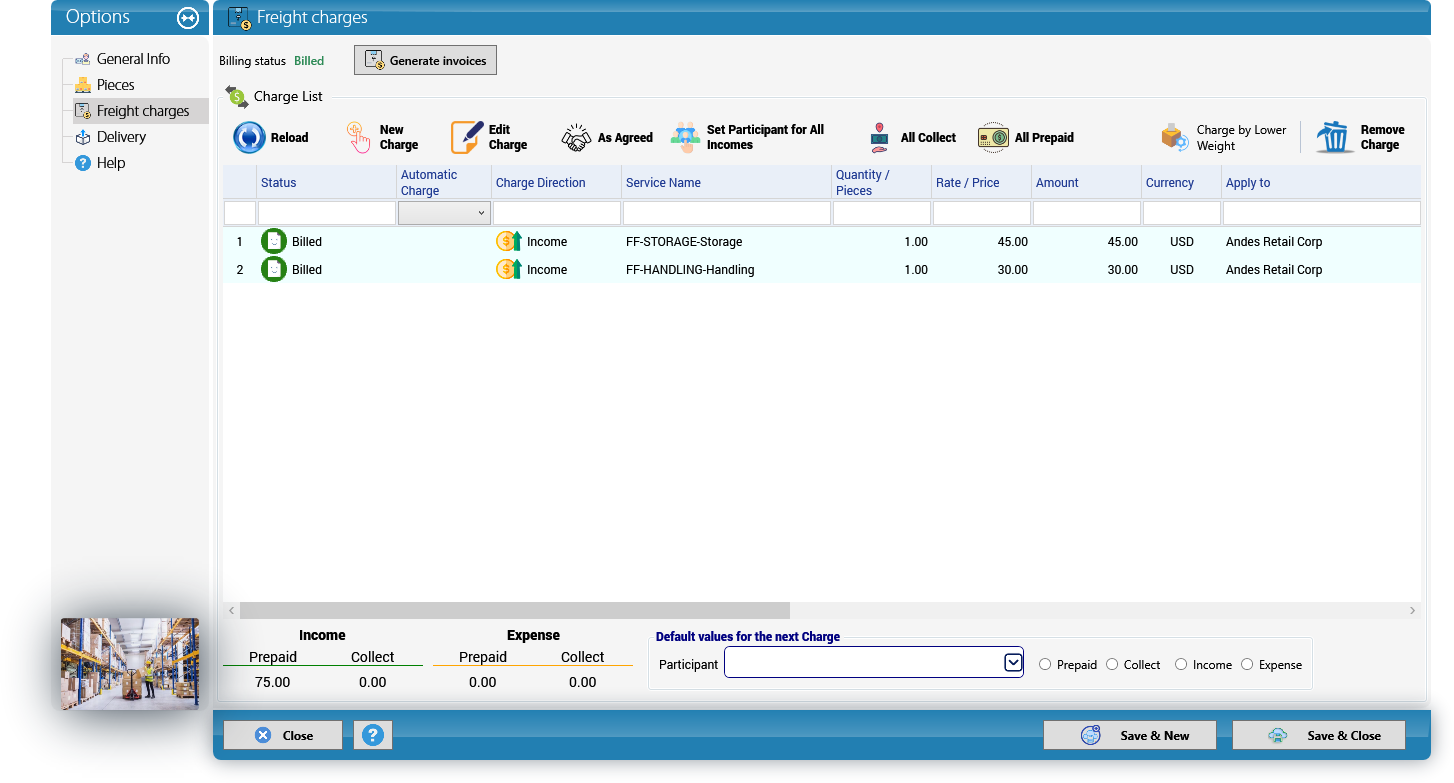
Task: Click the horizontal scrollbar thumb
Action: point(515,610)
